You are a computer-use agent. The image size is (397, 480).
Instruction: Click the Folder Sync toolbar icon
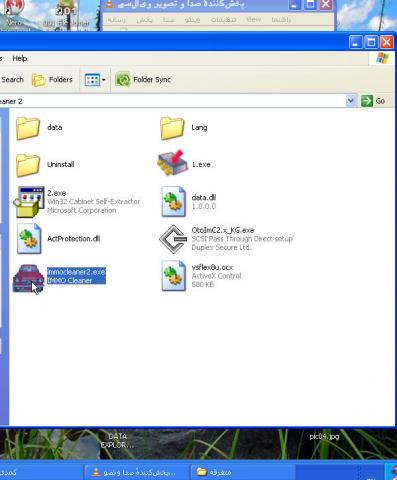pyautogui.click(x=122, y=80)
